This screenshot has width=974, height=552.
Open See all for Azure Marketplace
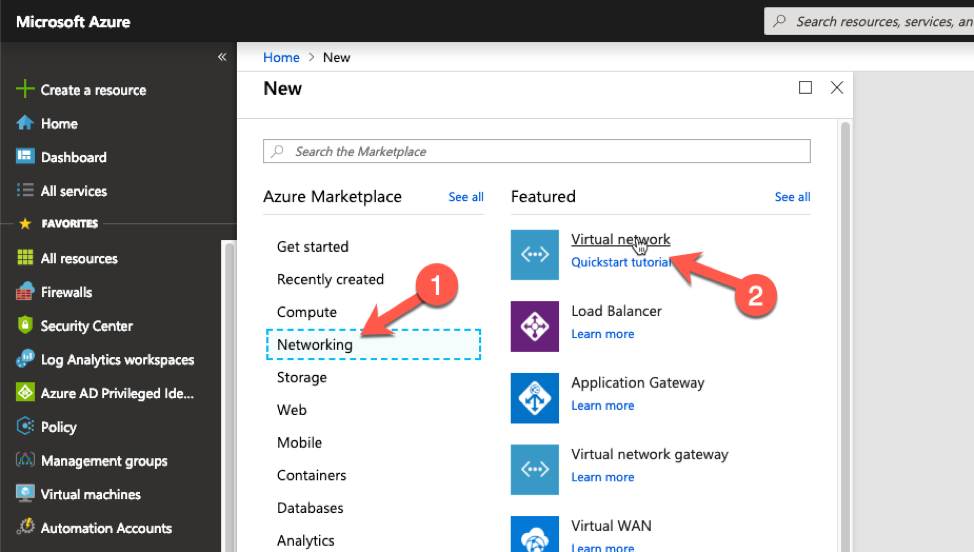click(466, 197)
